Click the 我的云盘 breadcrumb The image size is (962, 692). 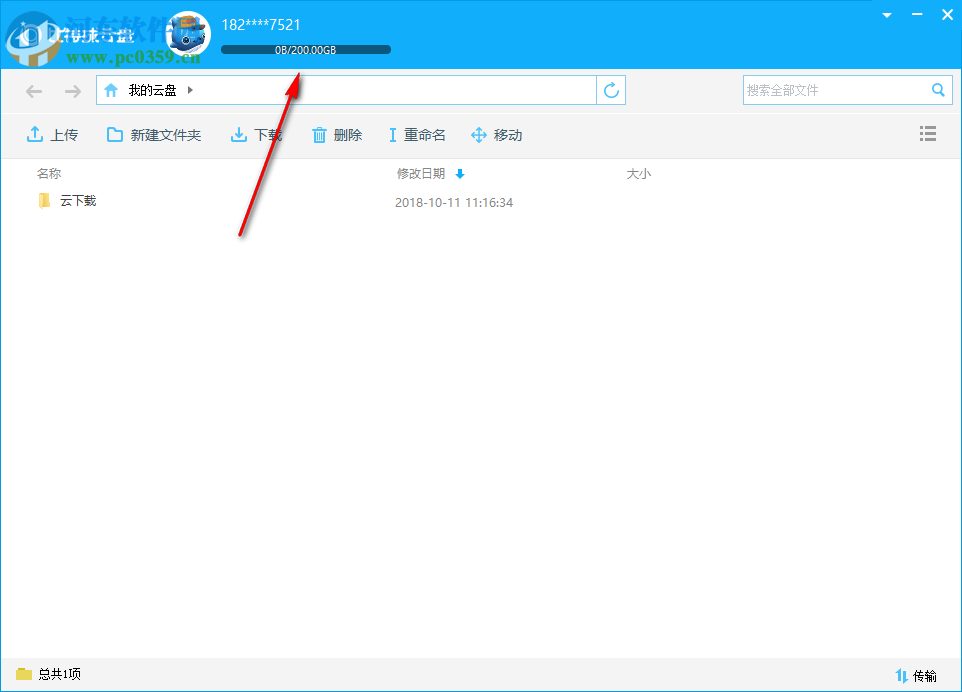(x=152, y=90)
